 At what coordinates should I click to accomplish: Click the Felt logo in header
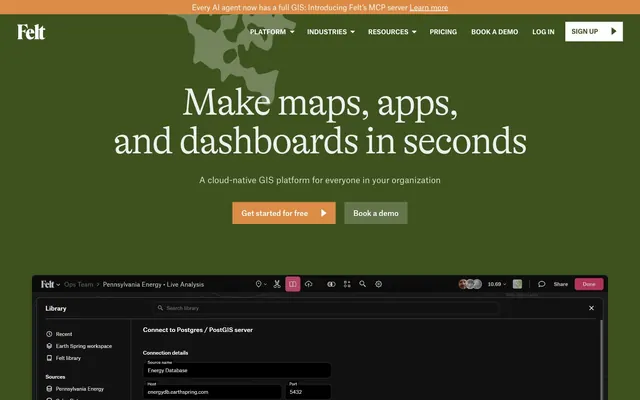(x=31, y=32)
